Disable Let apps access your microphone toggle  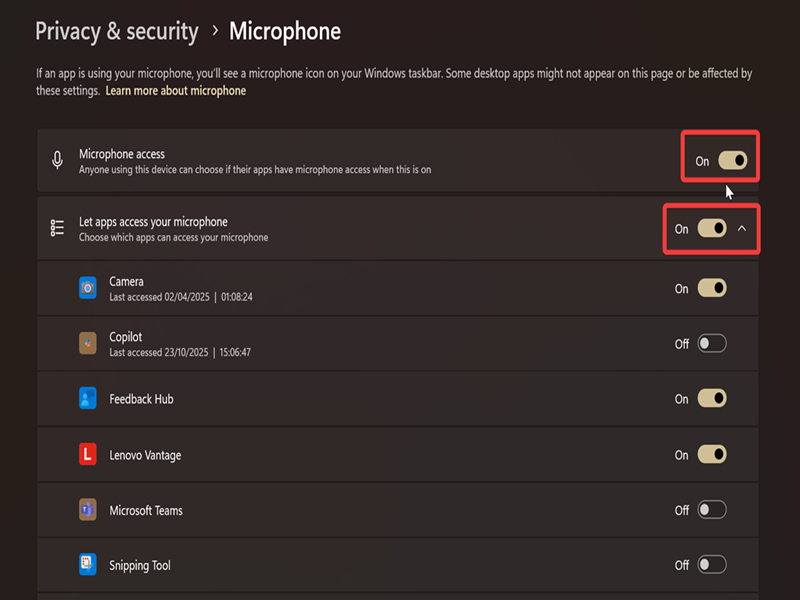click(712, 228)
